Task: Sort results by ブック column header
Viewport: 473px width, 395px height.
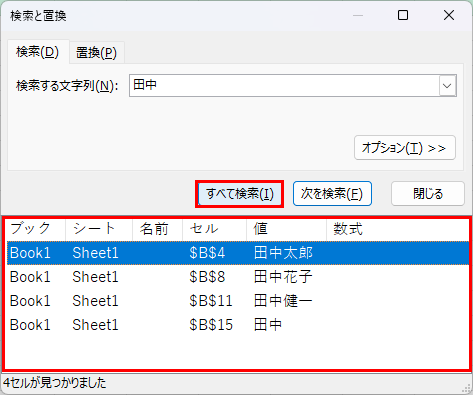Action: (x=36, y=229)
